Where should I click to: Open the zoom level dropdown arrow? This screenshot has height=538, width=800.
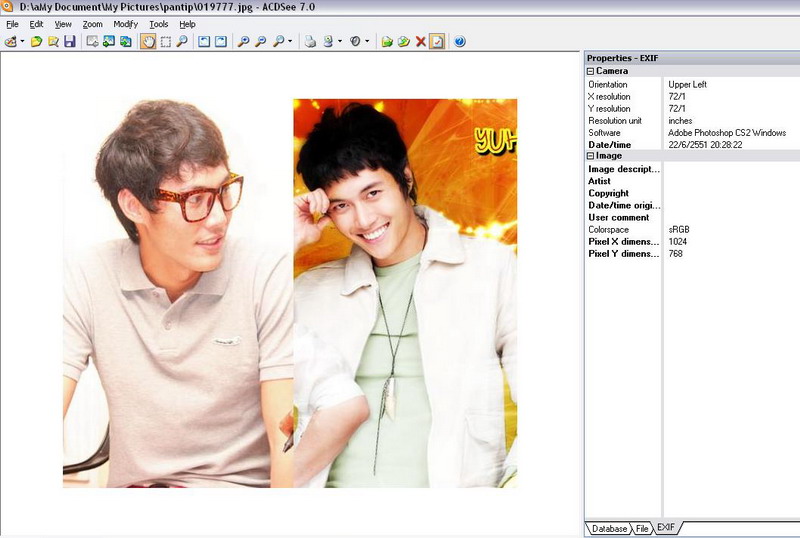click(290, 41)
